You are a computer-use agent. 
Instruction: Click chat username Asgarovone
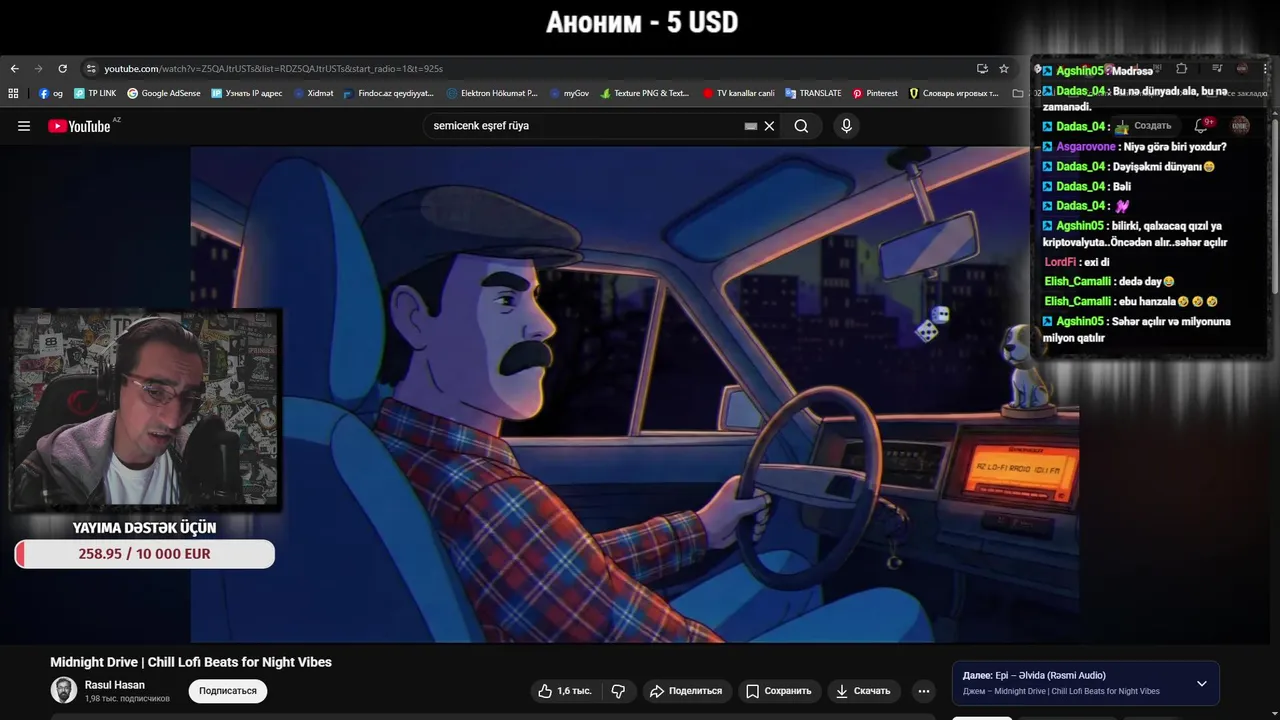click(1086, 147)
